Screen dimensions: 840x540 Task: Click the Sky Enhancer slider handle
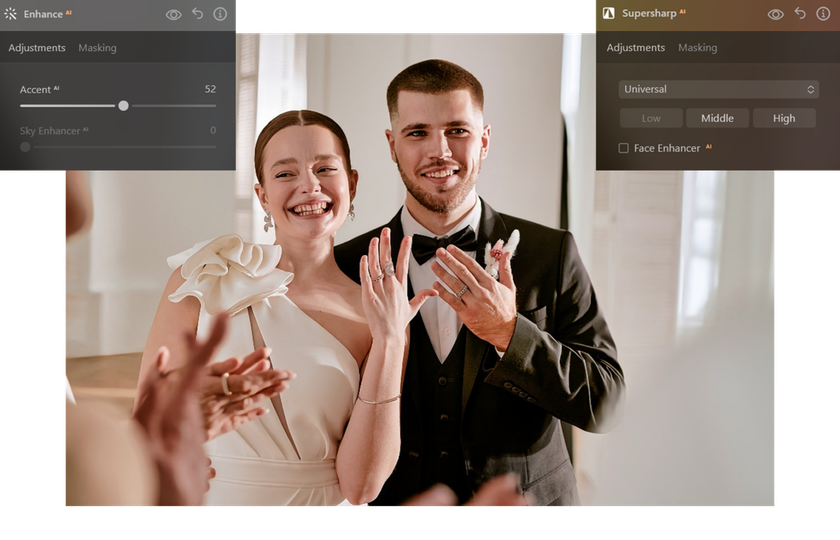(x=25, y=147)
